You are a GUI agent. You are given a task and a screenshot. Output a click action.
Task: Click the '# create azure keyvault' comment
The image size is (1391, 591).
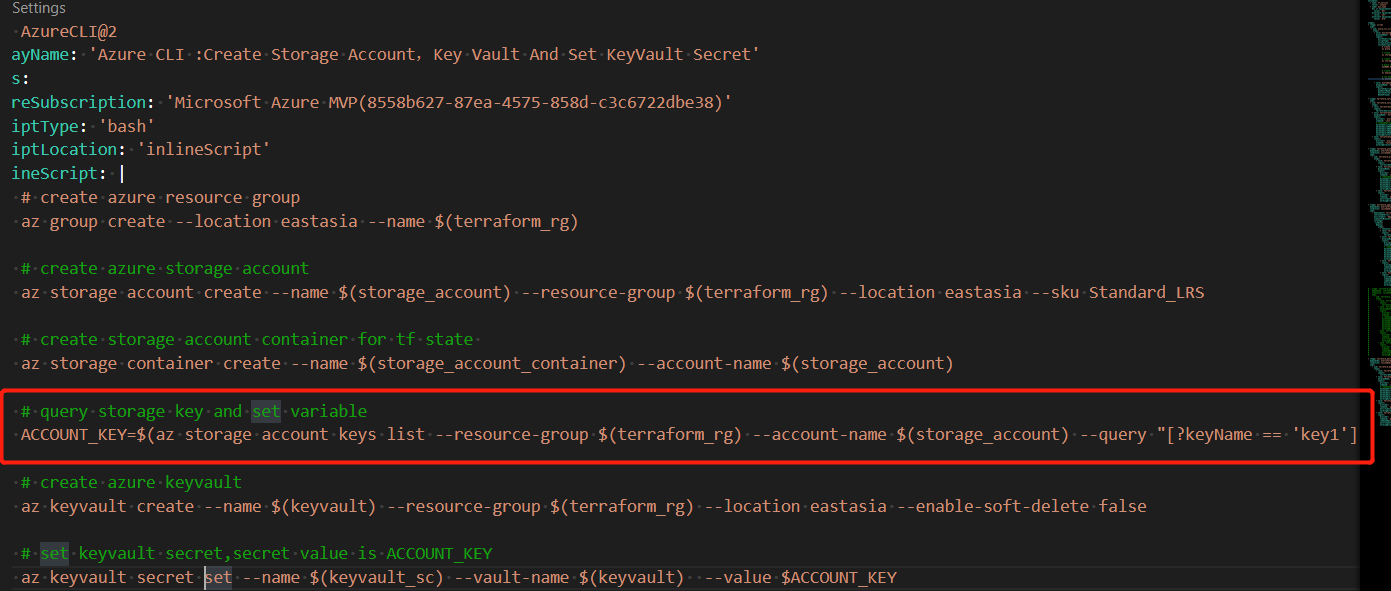[131, 482]
